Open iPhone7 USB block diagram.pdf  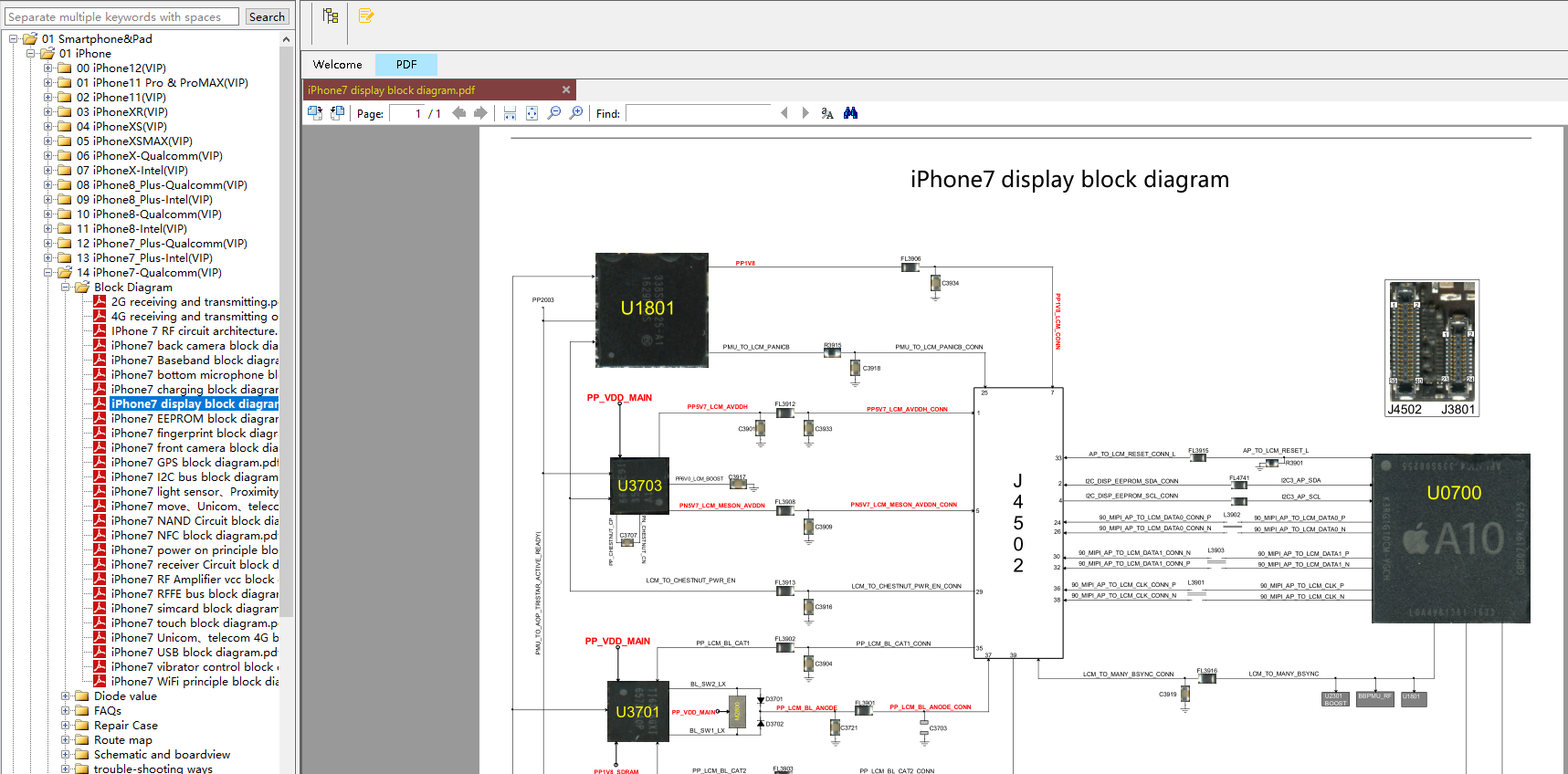tap(195, 653)
